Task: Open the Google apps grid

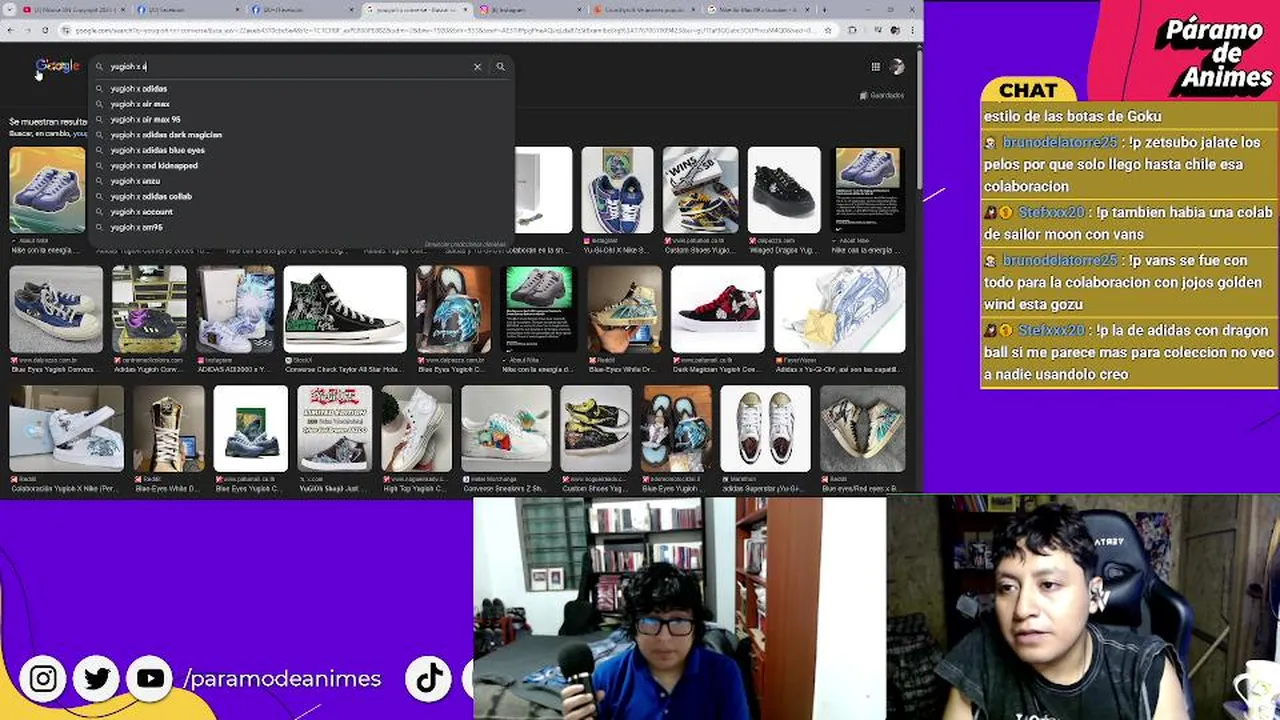Action: [875, 67]
